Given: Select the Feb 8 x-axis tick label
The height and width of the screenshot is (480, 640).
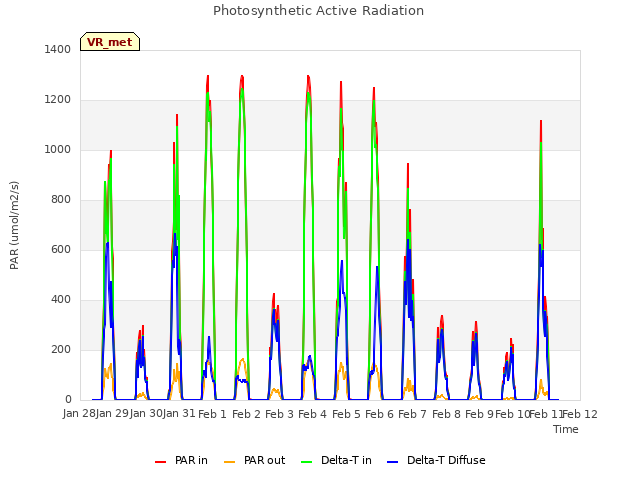Looking at the screenshot, I should pos(446,414).
